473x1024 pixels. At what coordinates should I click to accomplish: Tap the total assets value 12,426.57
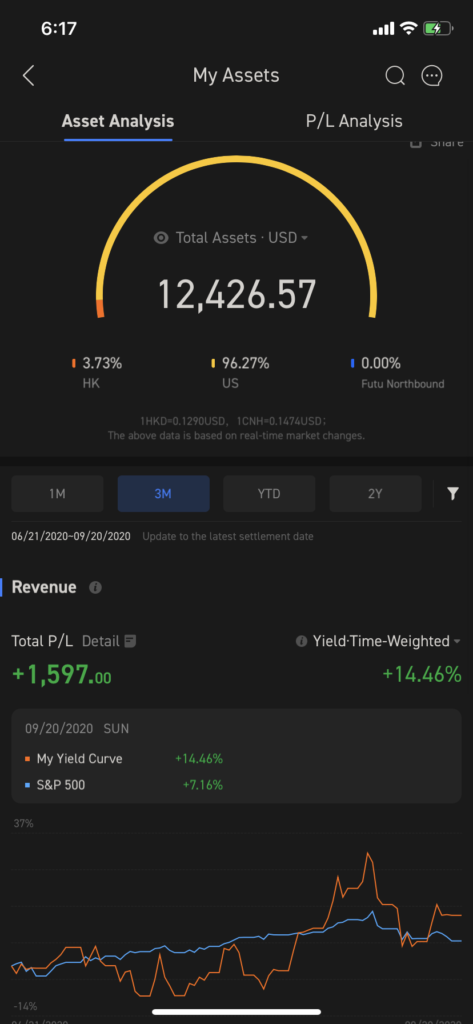(x=237, y=295)
